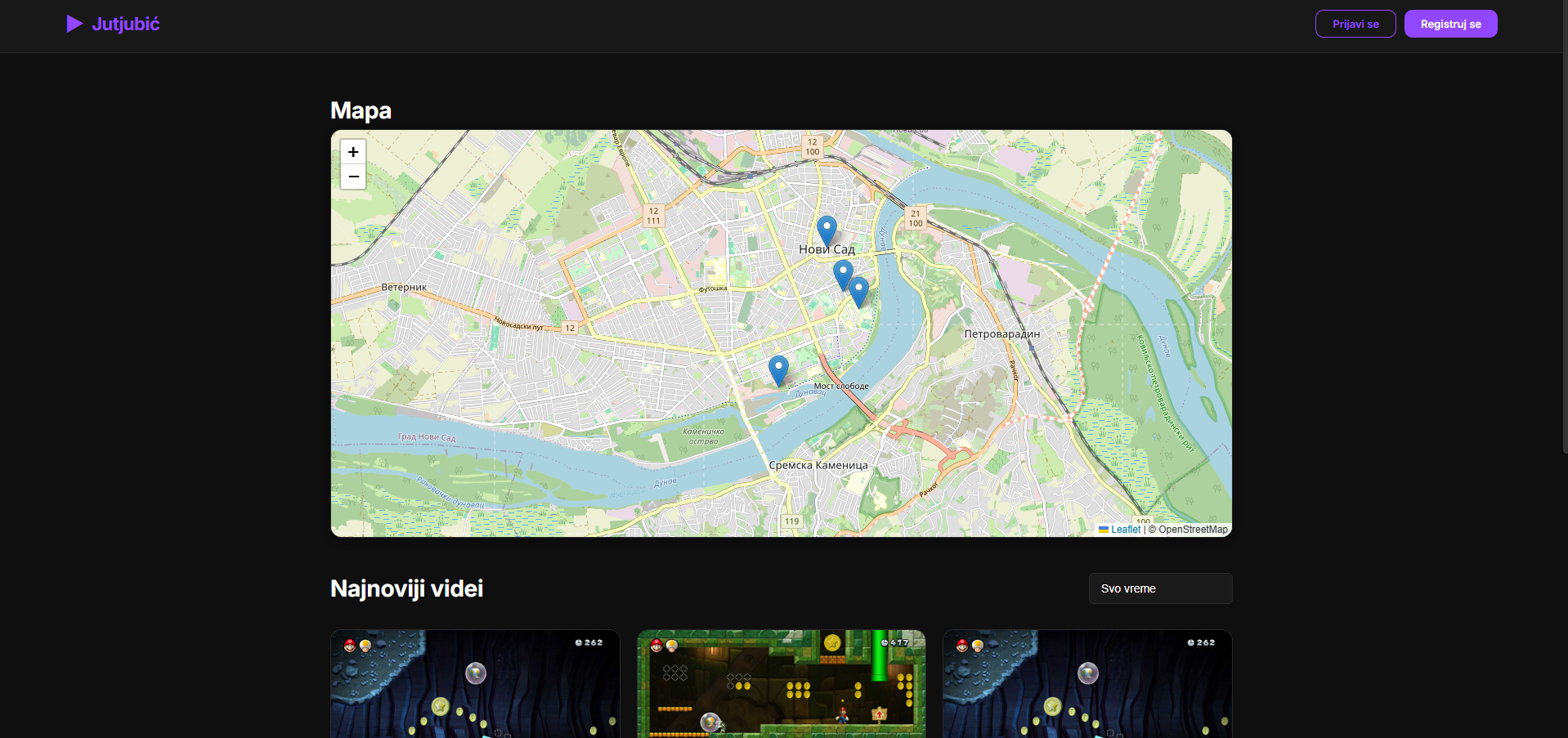This screenshot has width=1568, height=738.
Task: Click the Сремска Каменица label on the map
Action: click(x=818, y=465)
